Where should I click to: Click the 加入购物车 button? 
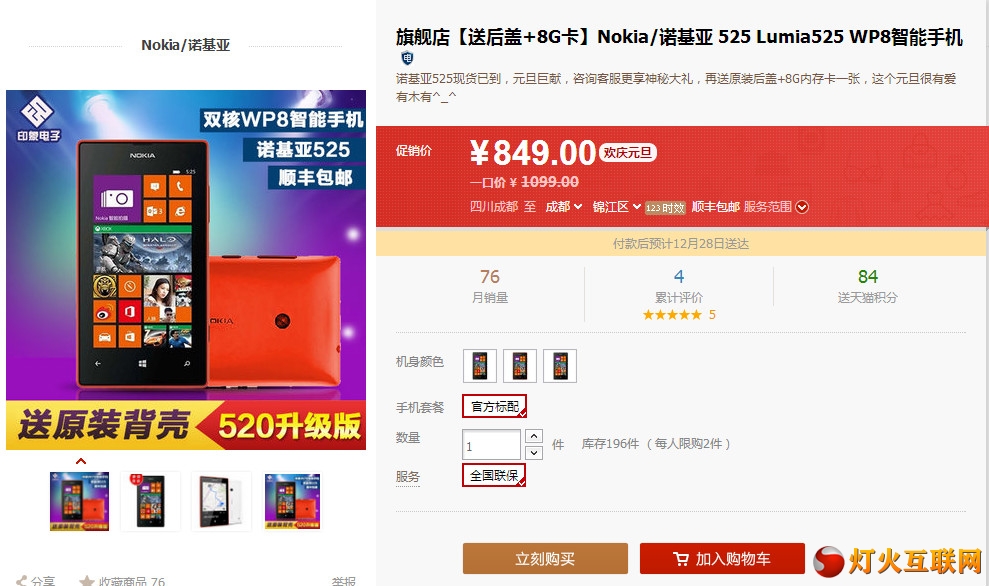[722, 559]
